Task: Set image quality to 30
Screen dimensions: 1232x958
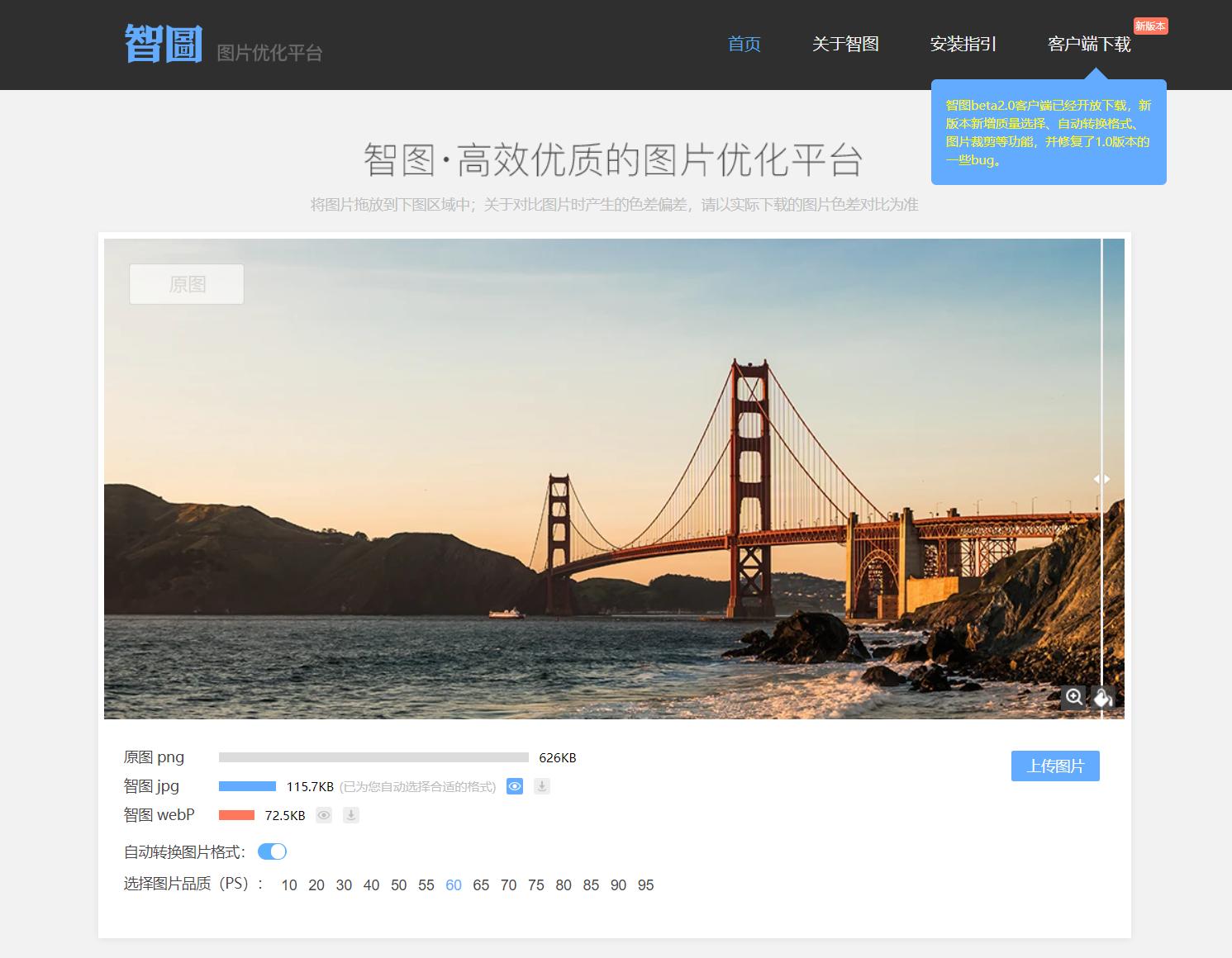Action: point(344,885)
